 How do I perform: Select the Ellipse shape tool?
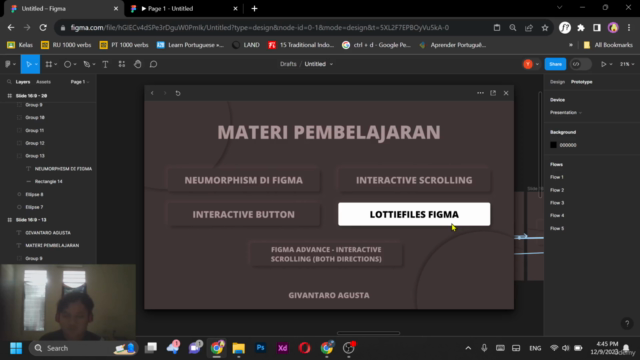point(67,64)
